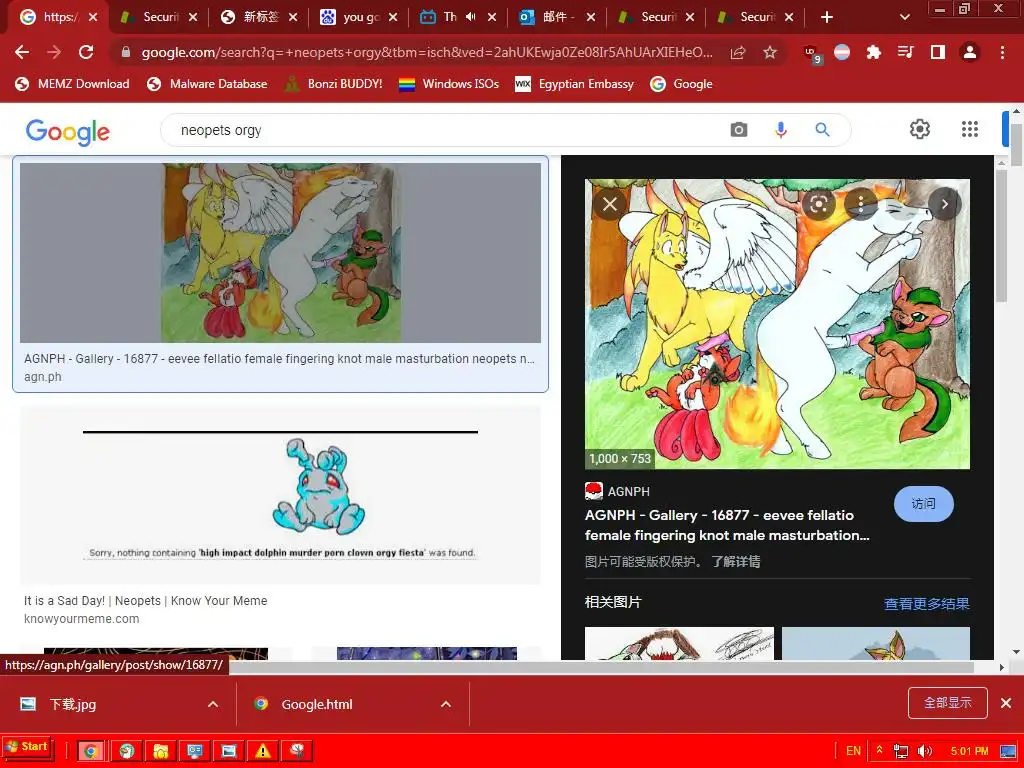Bookmark this page with the star
The height and width of the screenshot is (768, 1024).
click(x=770, y=52)
